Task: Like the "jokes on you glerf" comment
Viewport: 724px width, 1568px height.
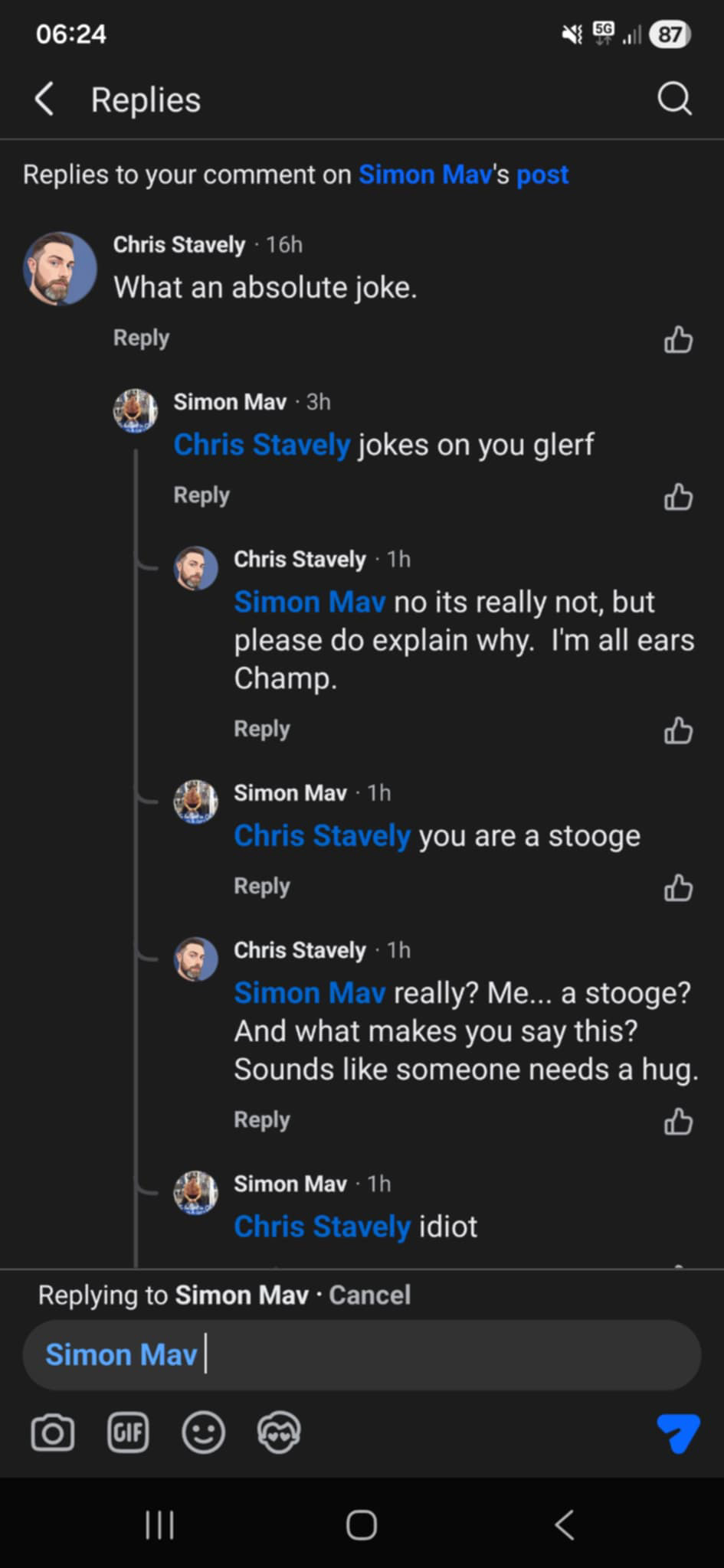Action: tap(678, 496)
